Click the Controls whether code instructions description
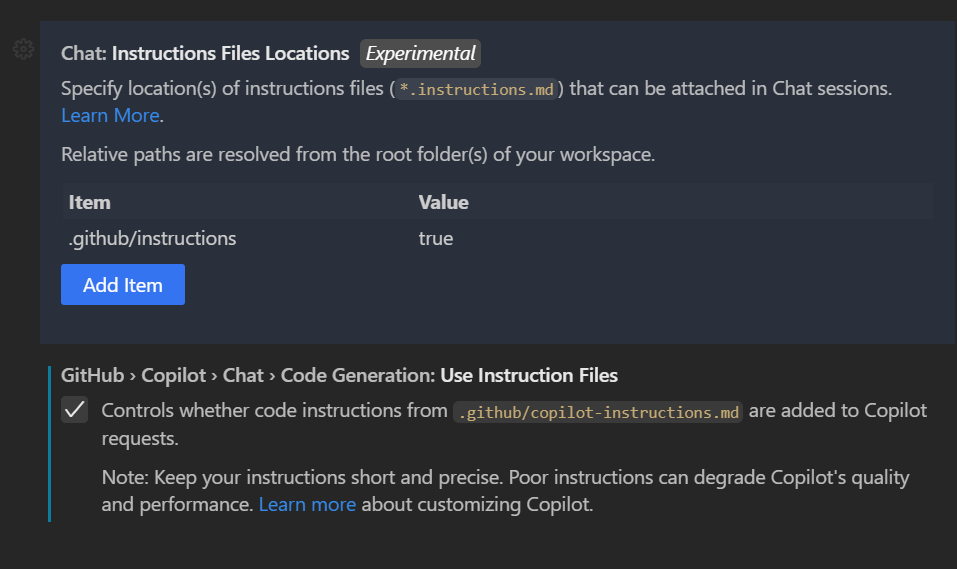Image resolution: width=957 pixels, height=569 pixels. point(275,411)
